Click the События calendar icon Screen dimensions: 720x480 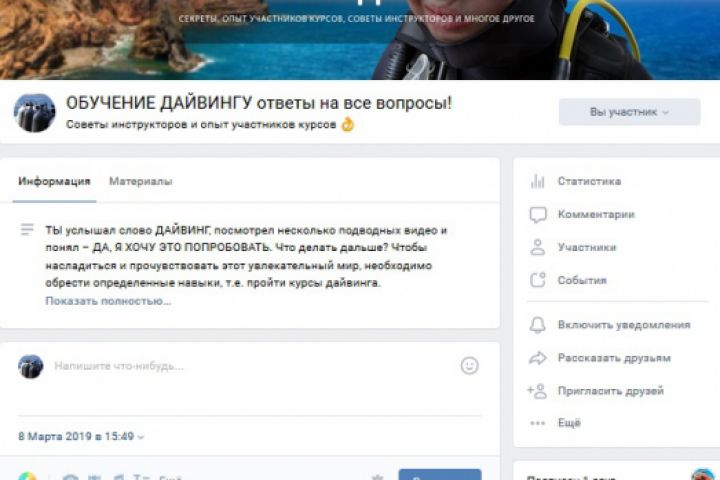click(x=538, y=280)
